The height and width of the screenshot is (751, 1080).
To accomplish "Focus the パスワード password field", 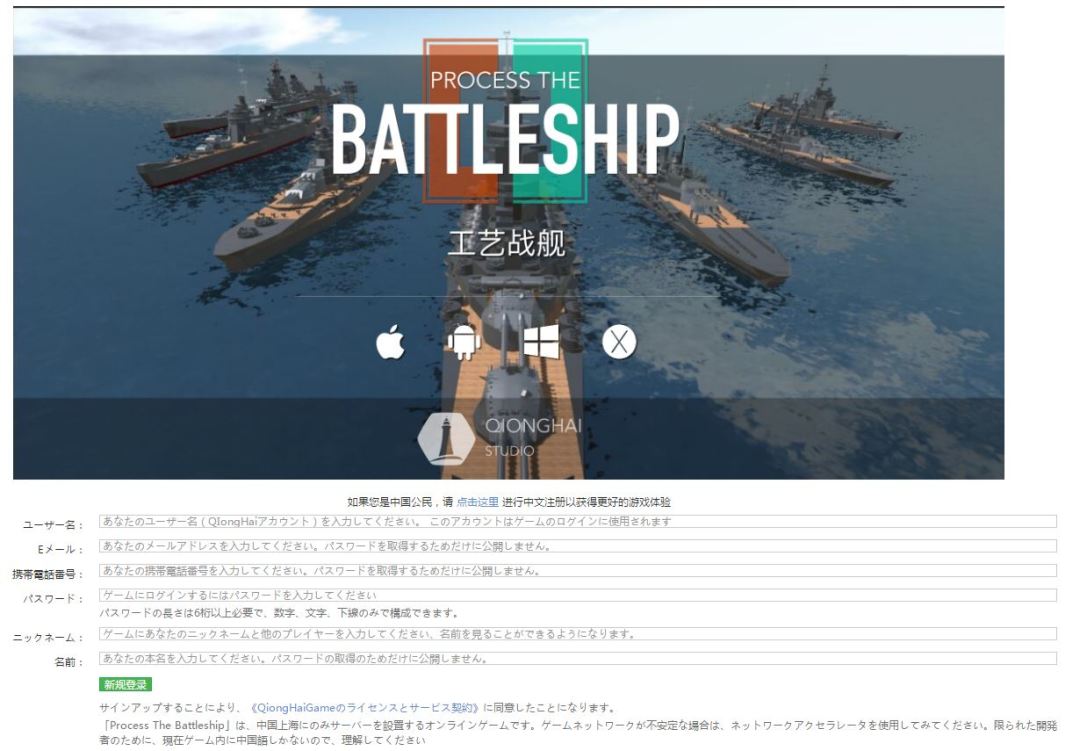I will point(577,595).
